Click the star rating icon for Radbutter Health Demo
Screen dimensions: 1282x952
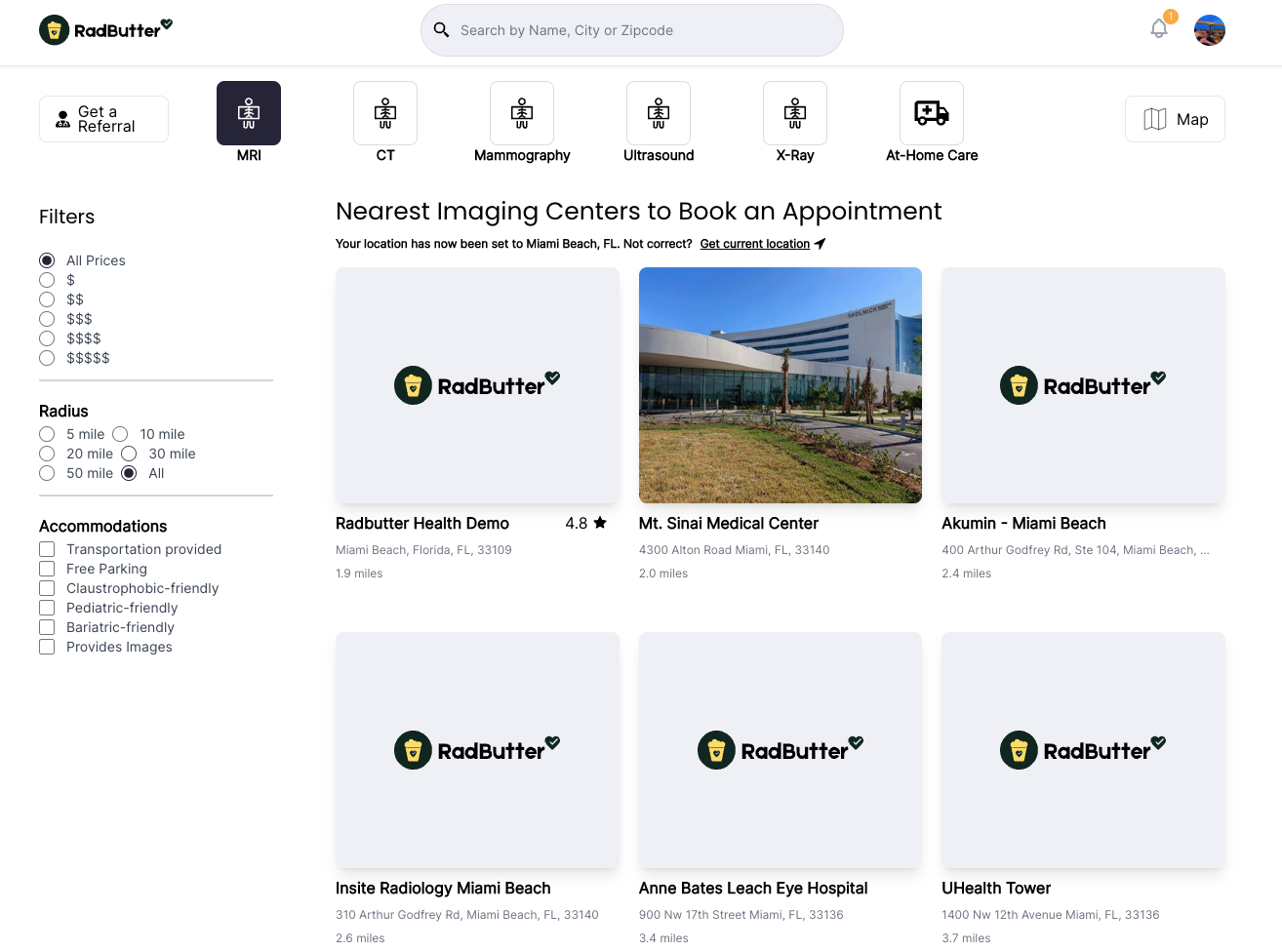coord(600,523)
